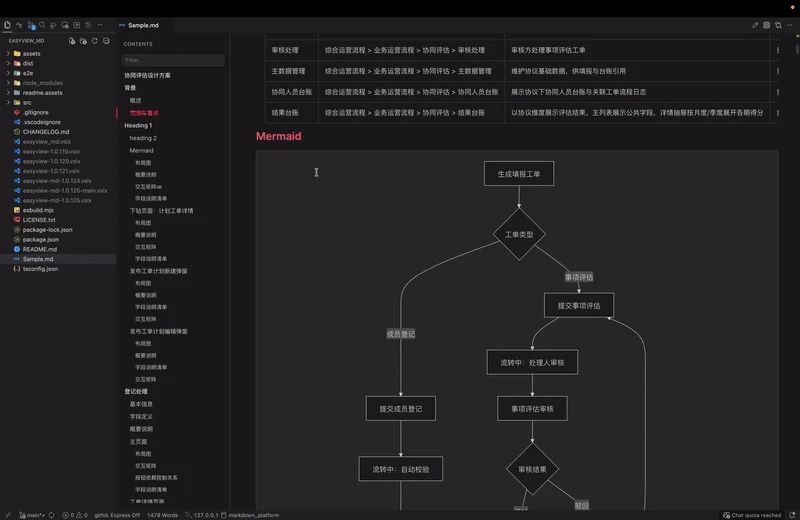The height and width of the screenshot is (520, 800).
Task: Click the 工单类型 diamond node
Action: pos(519,234)
